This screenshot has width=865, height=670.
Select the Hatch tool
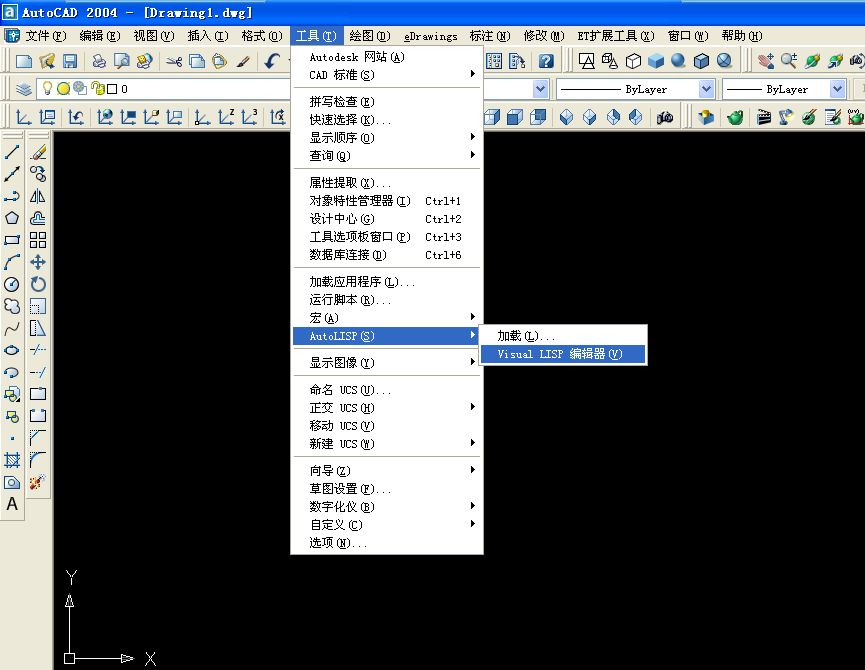coord(12,460)
